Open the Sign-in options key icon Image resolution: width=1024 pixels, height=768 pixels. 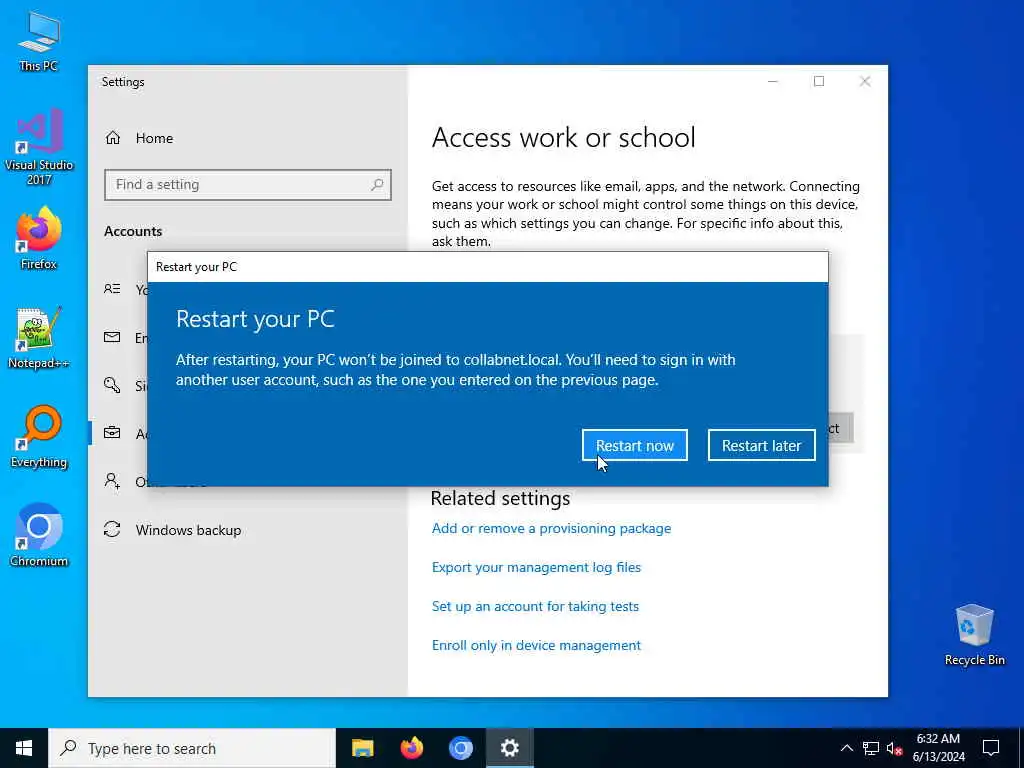point(112,385)
